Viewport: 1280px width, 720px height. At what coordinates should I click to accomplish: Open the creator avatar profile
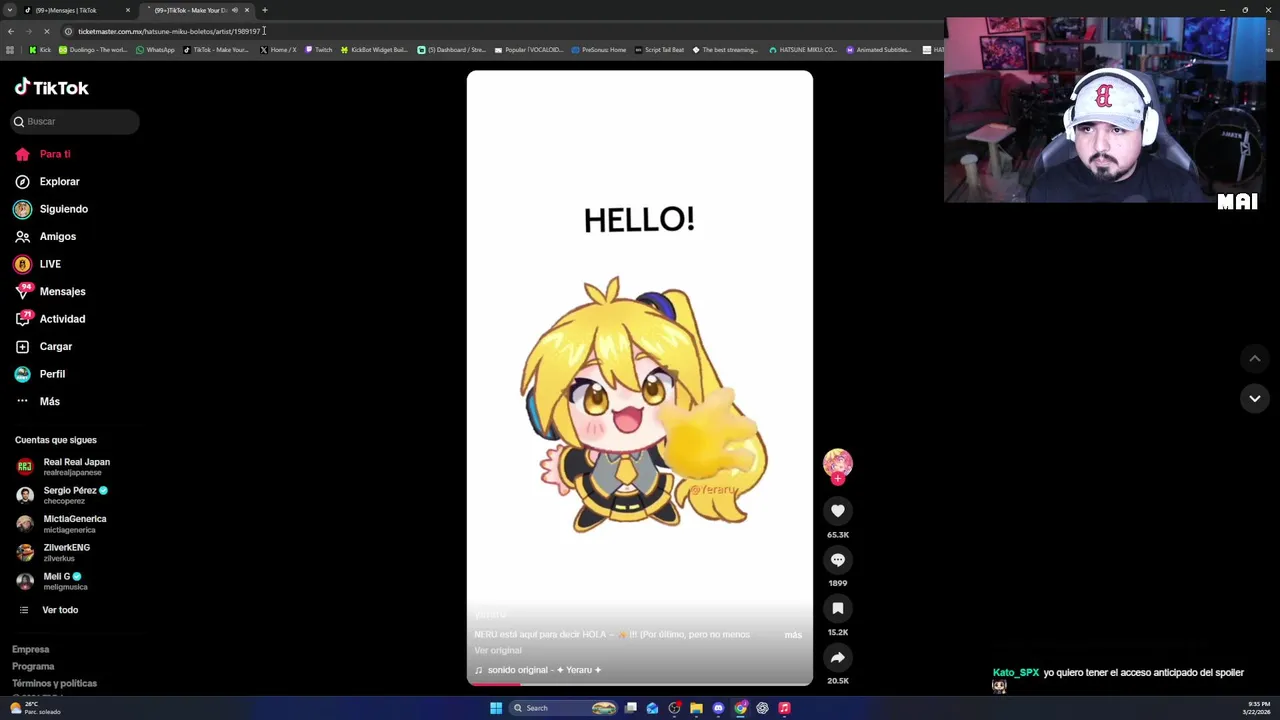tap(838, 462)
